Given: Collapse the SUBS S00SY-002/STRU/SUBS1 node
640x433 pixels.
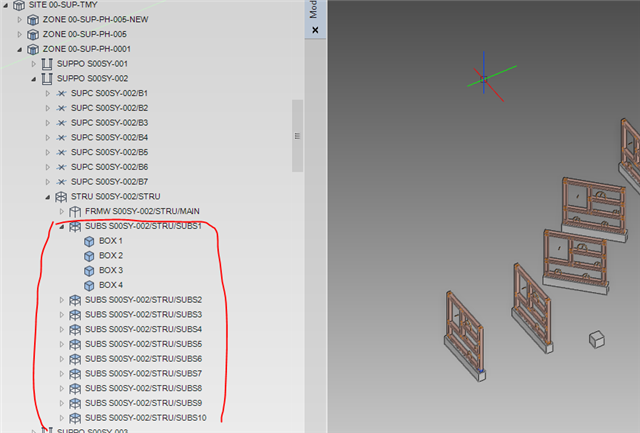Looking at the screenshot, I should 62,226.
